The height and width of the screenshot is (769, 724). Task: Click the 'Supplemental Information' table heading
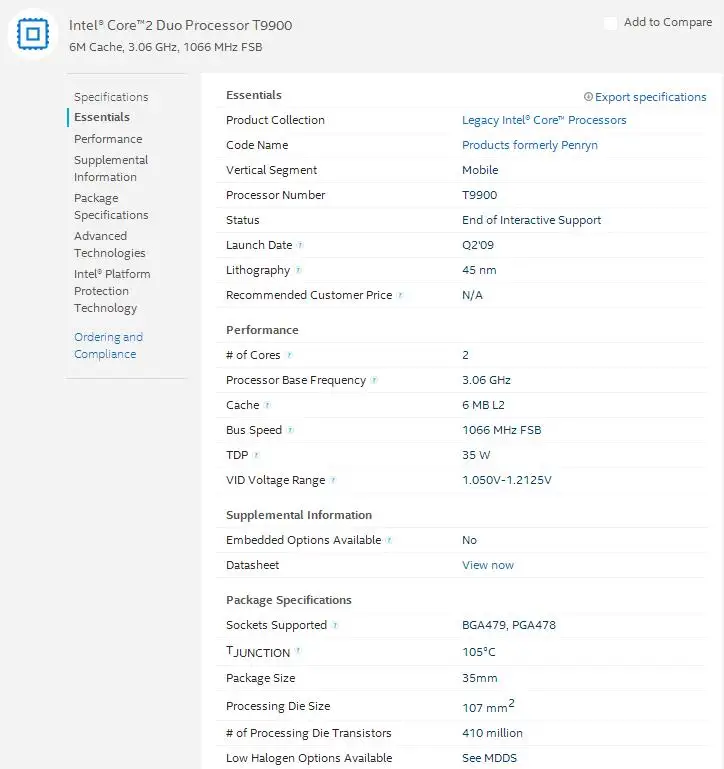pos(299,514)
